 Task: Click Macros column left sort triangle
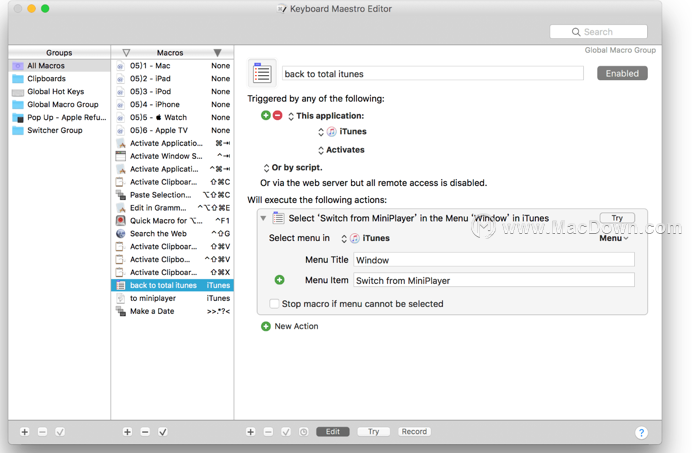click(126, 53)
